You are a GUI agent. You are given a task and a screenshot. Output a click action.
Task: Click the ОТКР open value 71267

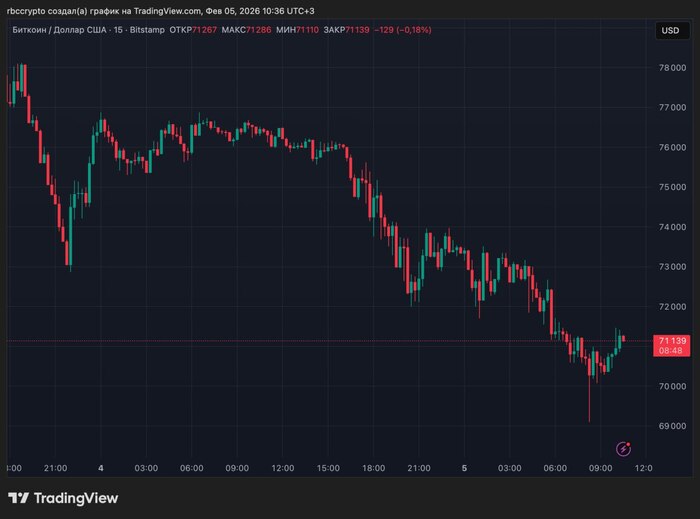coord(203,30)
